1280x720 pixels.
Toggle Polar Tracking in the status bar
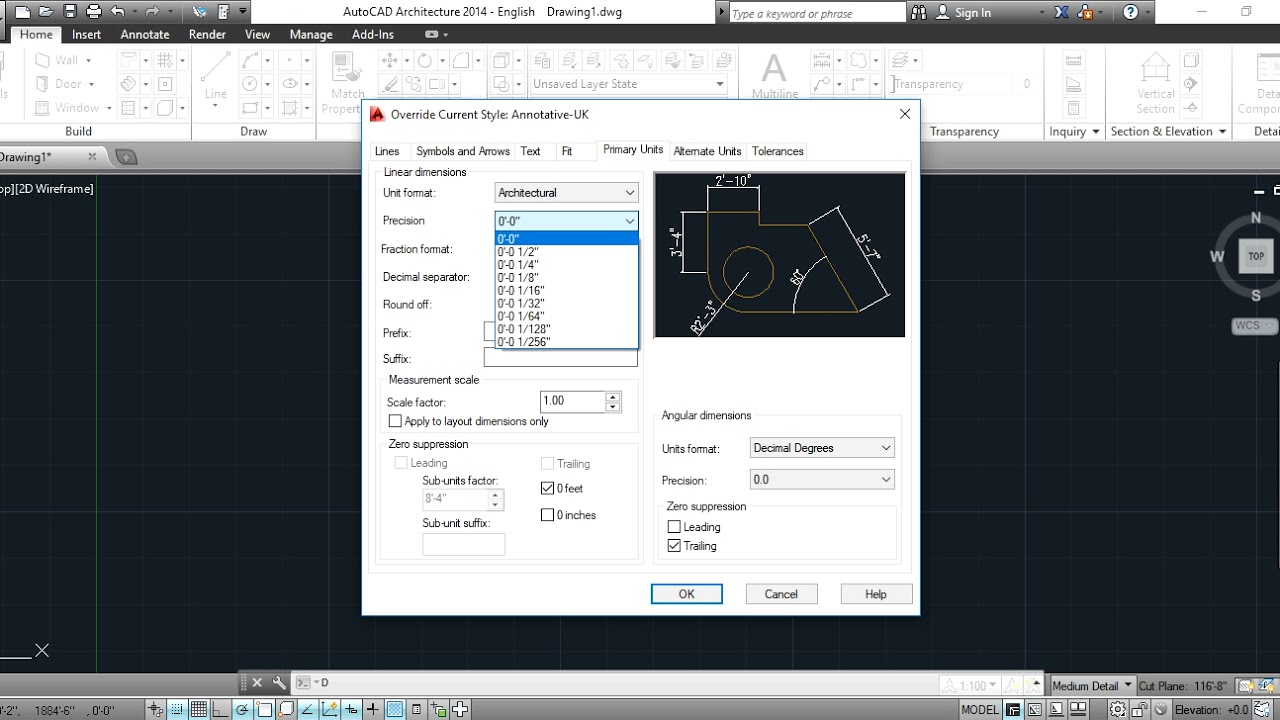click(243, 710)
